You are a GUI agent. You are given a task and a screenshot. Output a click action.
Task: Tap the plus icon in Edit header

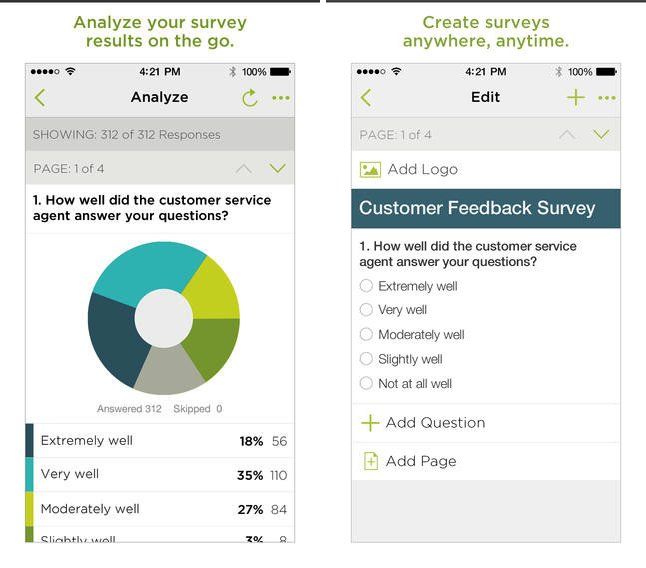tap(576, 97)
